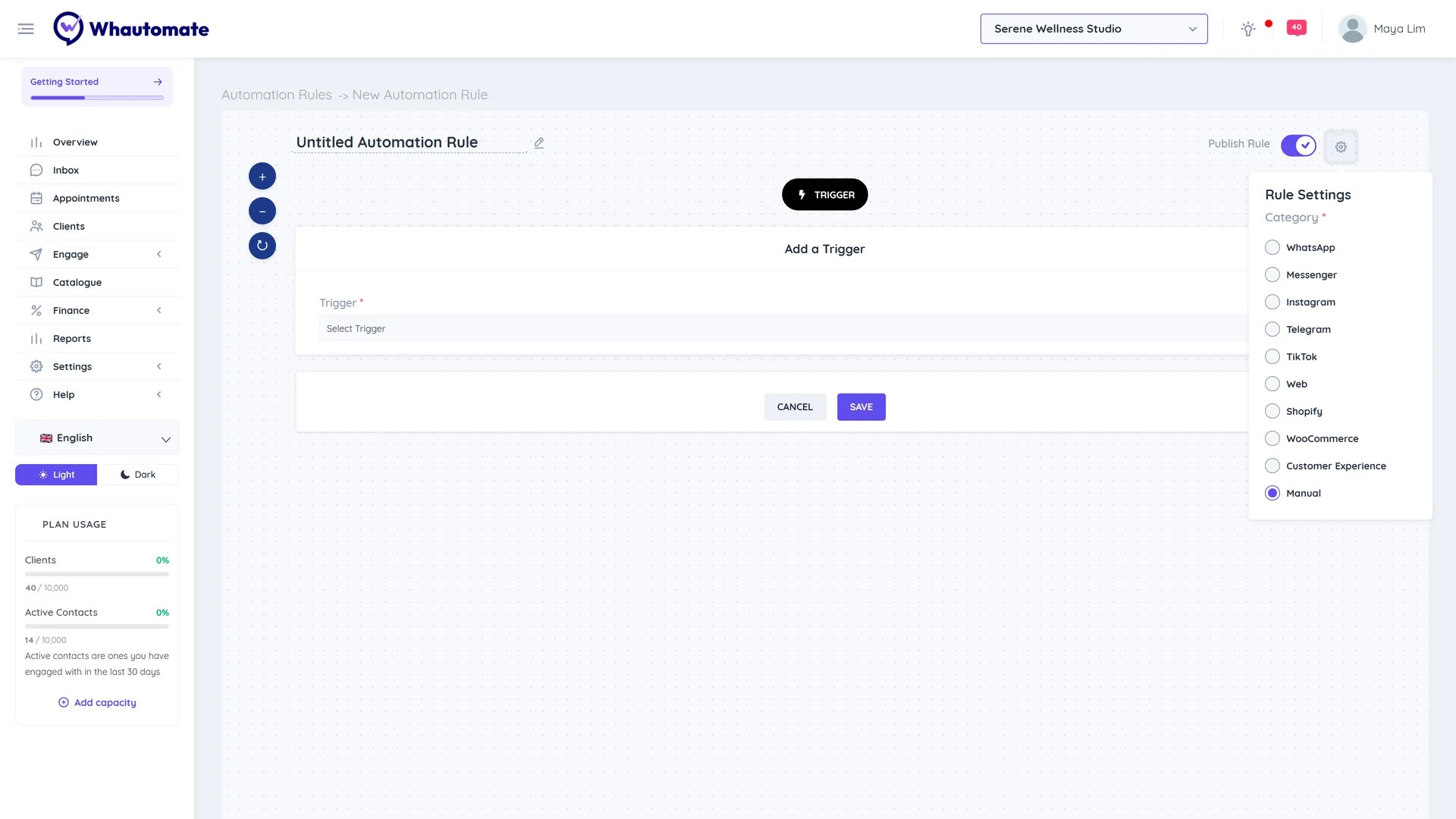Select WooCommerce category radio
Viewport: 1456px width, 819px height.
pyautogui.click(x=1272, y=439)
